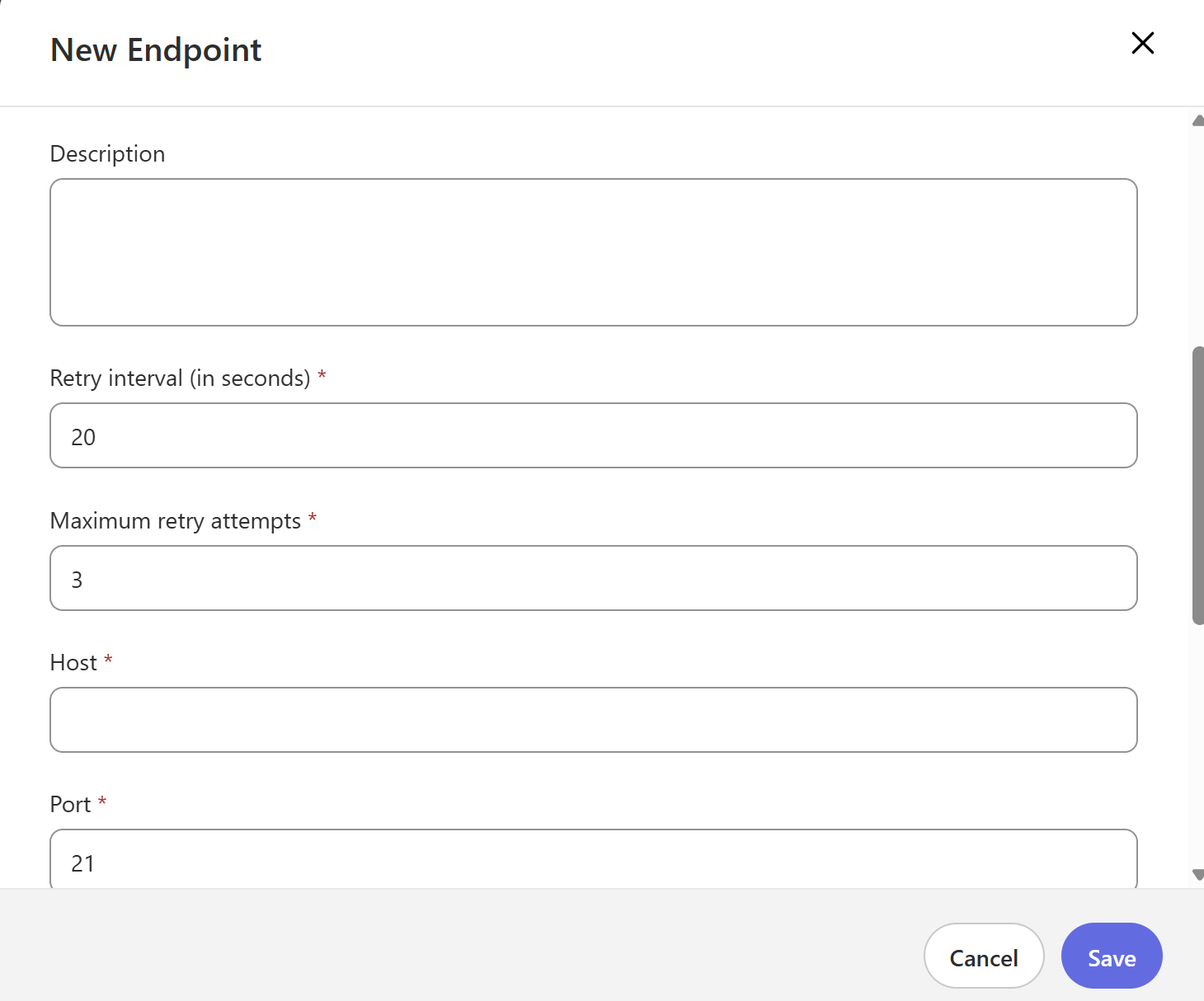Cancel the new endpoint dialog
Image resolution: width=1204 pixels, height=1001 pixels.
[984, 956]
